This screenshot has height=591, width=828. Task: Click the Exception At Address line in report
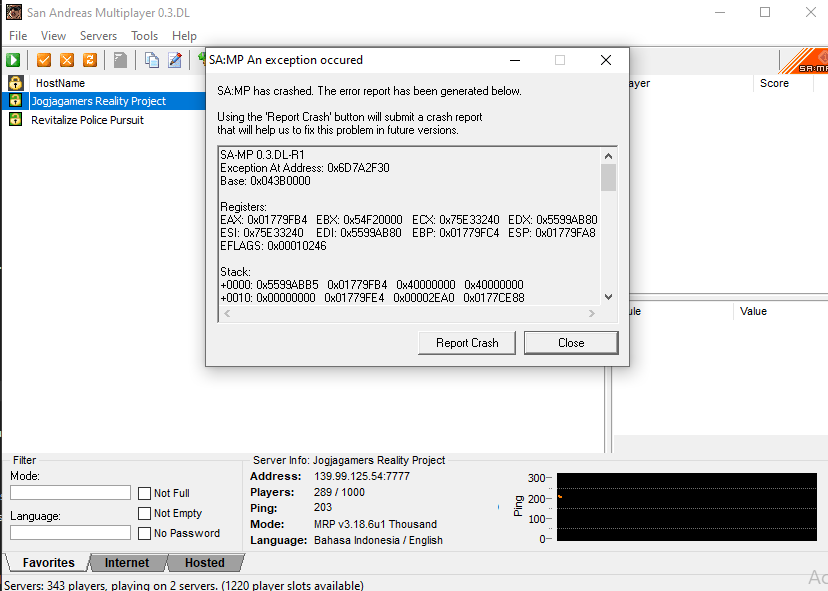coord(305,168)
